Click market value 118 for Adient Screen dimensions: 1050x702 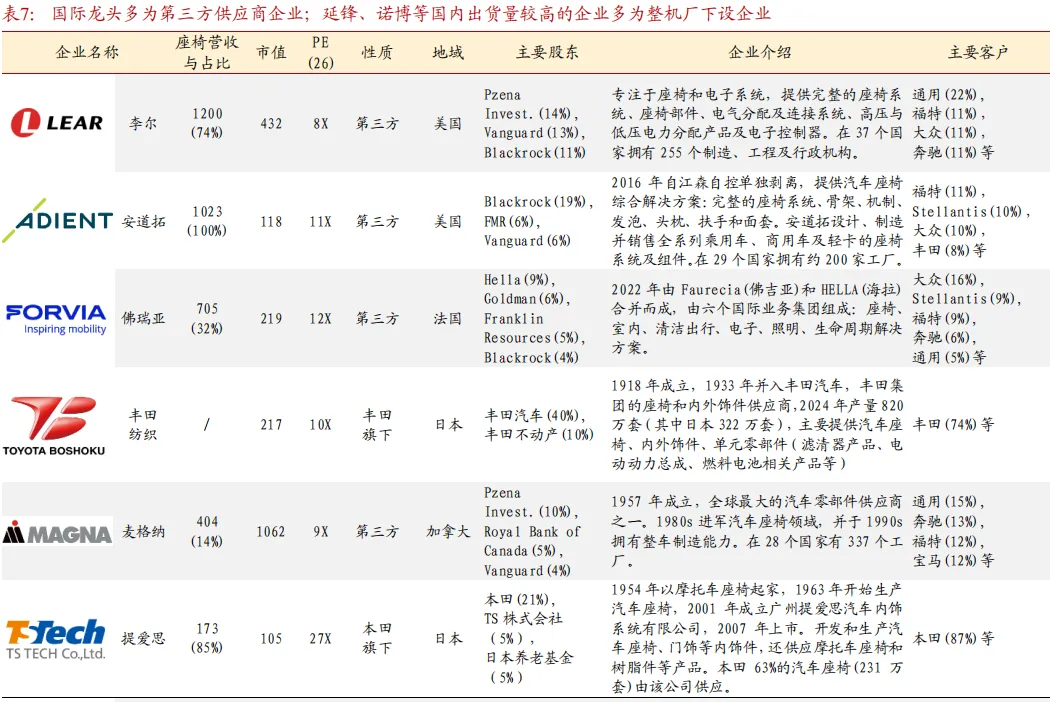point(271,222)
